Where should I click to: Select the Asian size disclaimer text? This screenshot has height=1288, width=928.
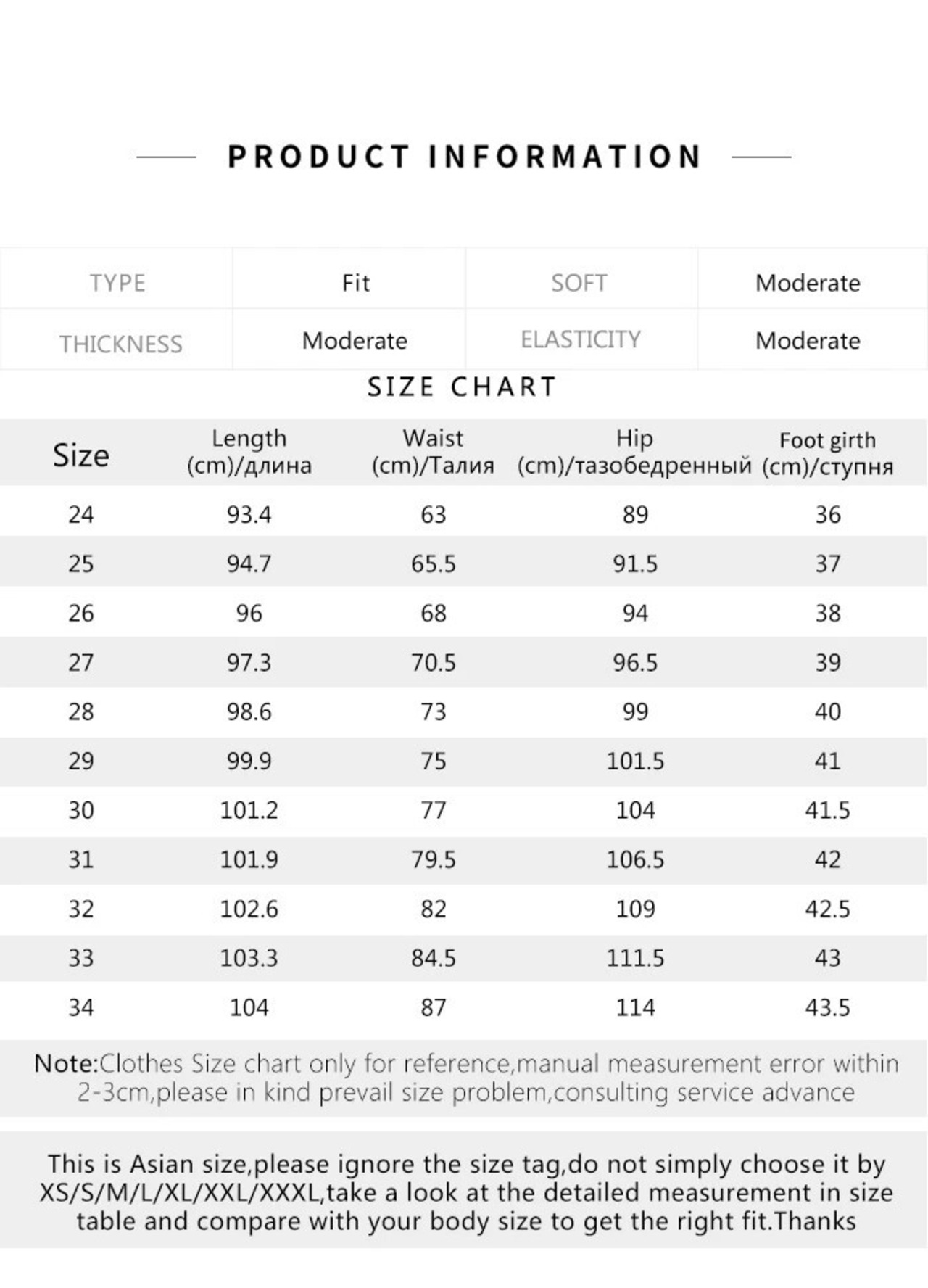[x=465, y=1192]
